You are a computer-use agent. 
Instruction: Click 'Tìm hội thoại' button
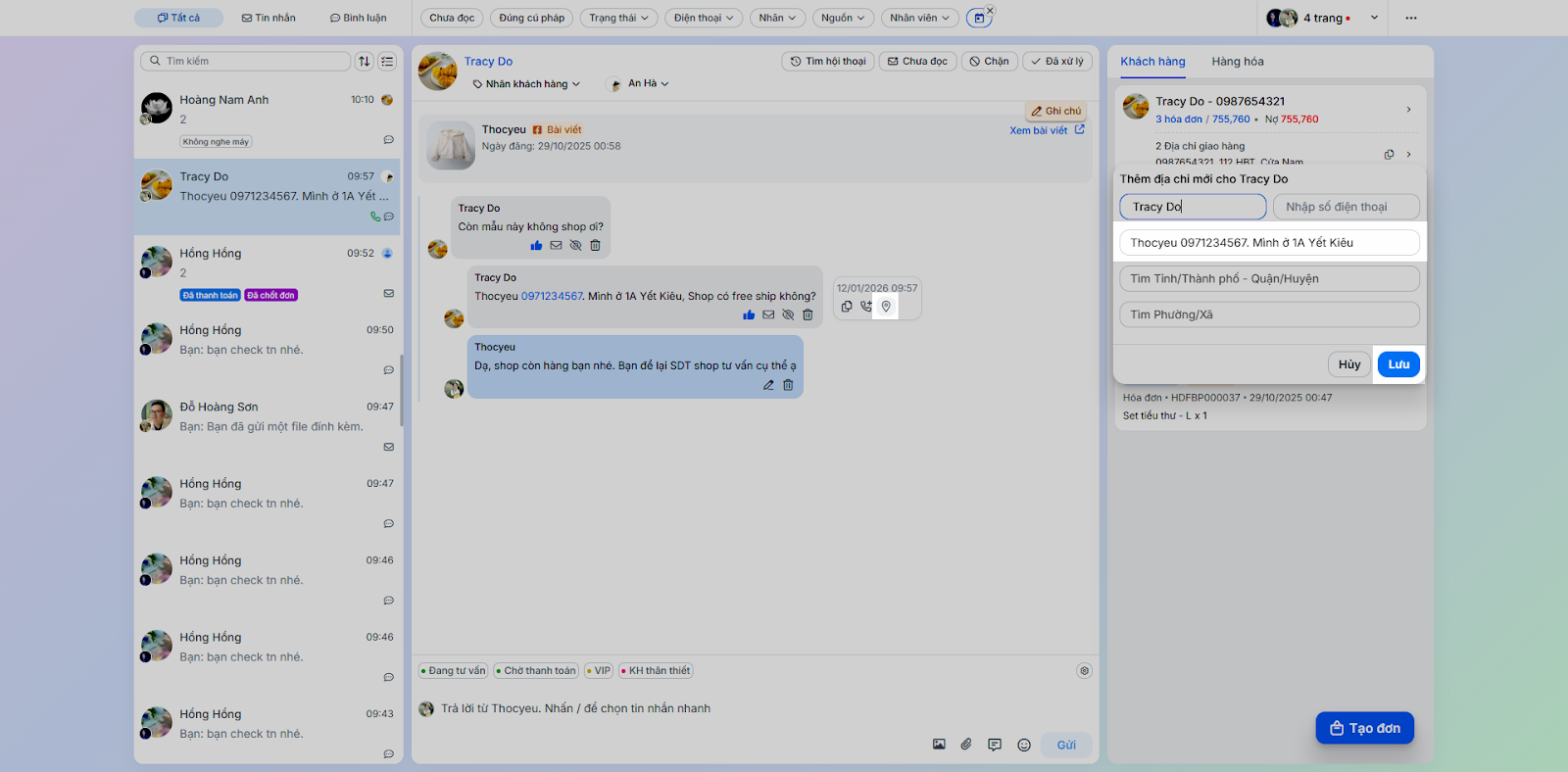[x=828, y=61]
